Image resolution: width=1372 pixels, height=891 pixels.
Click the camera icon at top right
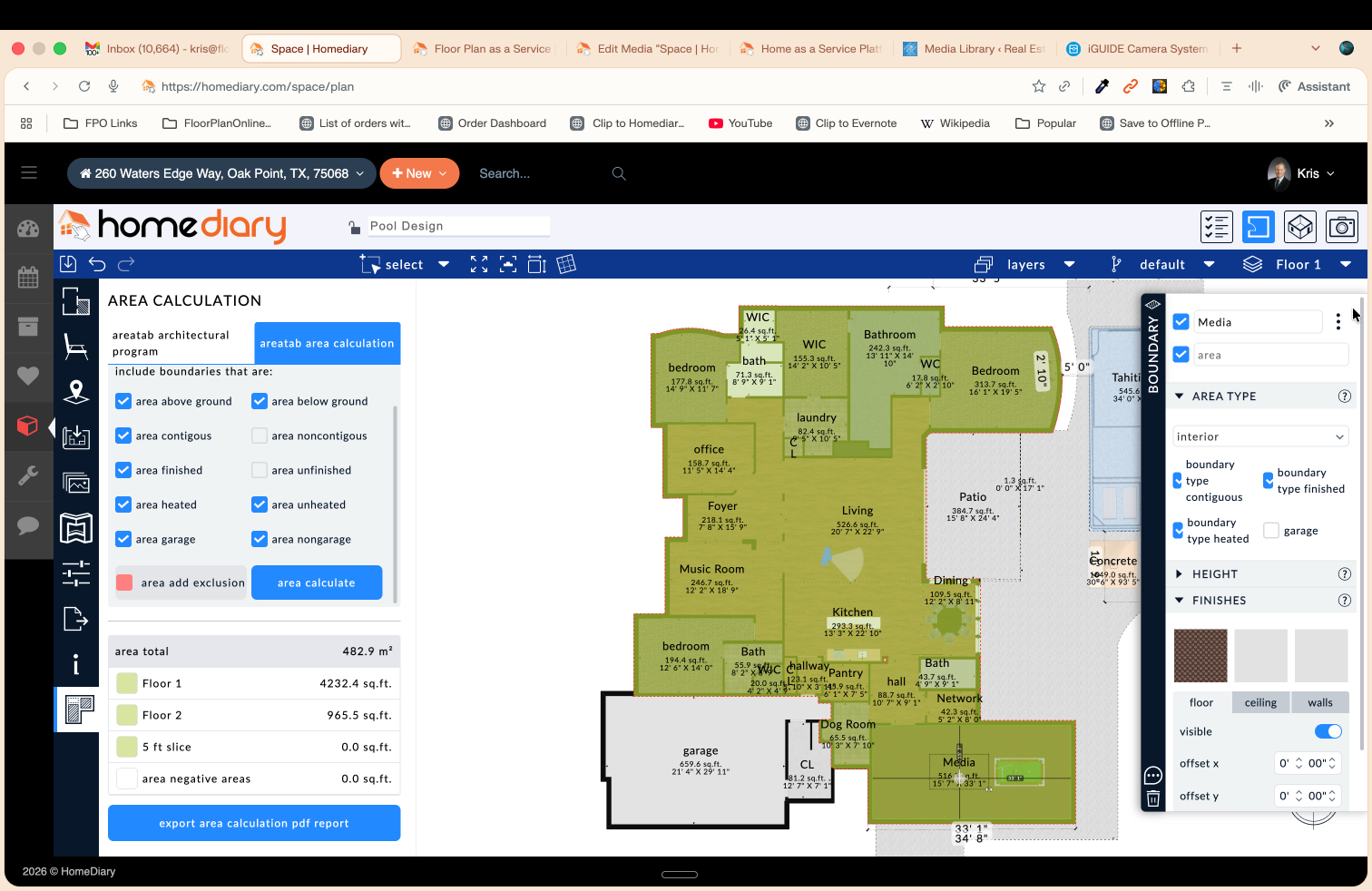click(1342, 227)
